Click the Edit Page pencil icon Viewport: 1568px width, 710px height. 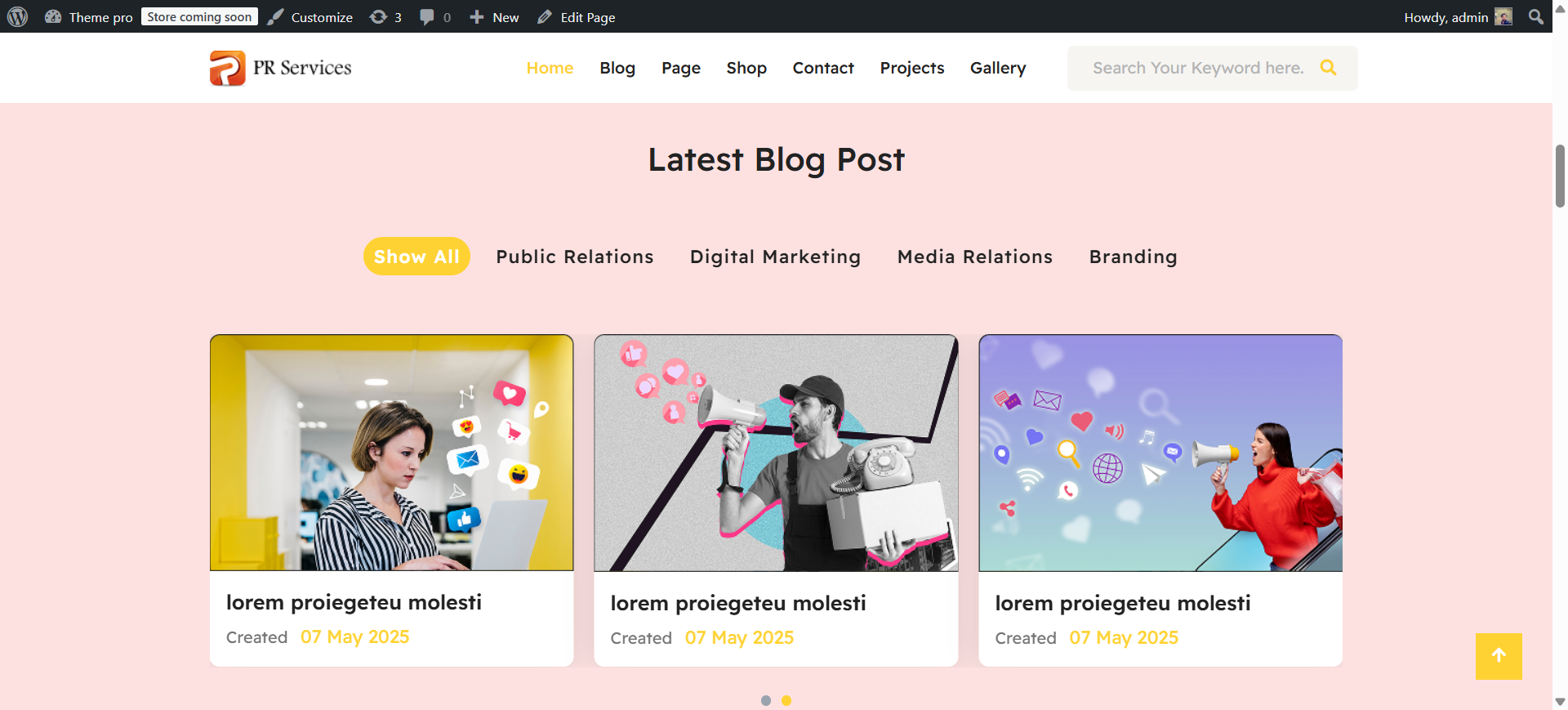(x=545, y=16)
